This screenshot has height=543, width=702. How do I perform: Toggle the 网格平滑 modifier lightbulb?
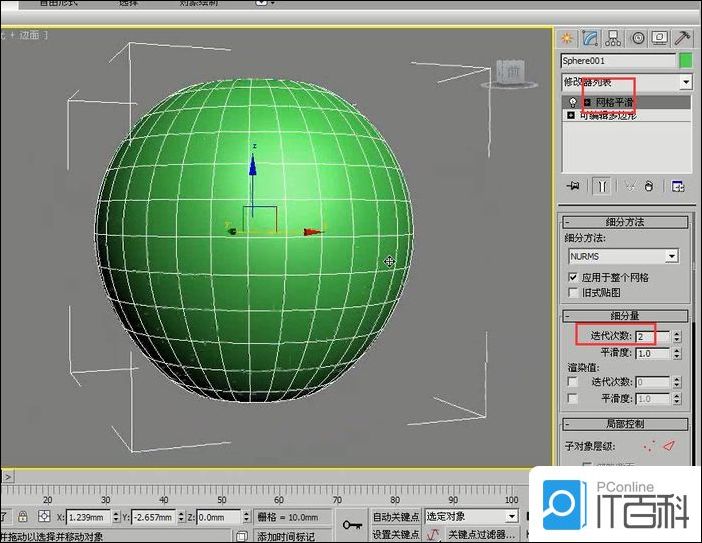coord(572,102)
